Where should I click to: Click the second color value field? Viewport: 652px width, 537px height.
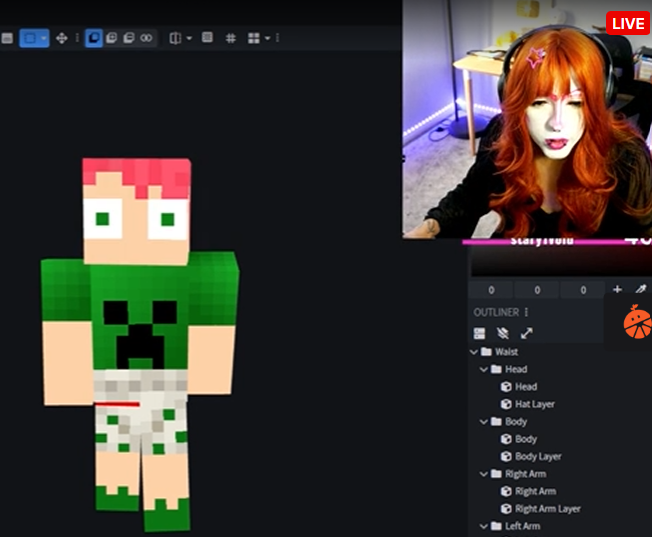click(537, 290)
